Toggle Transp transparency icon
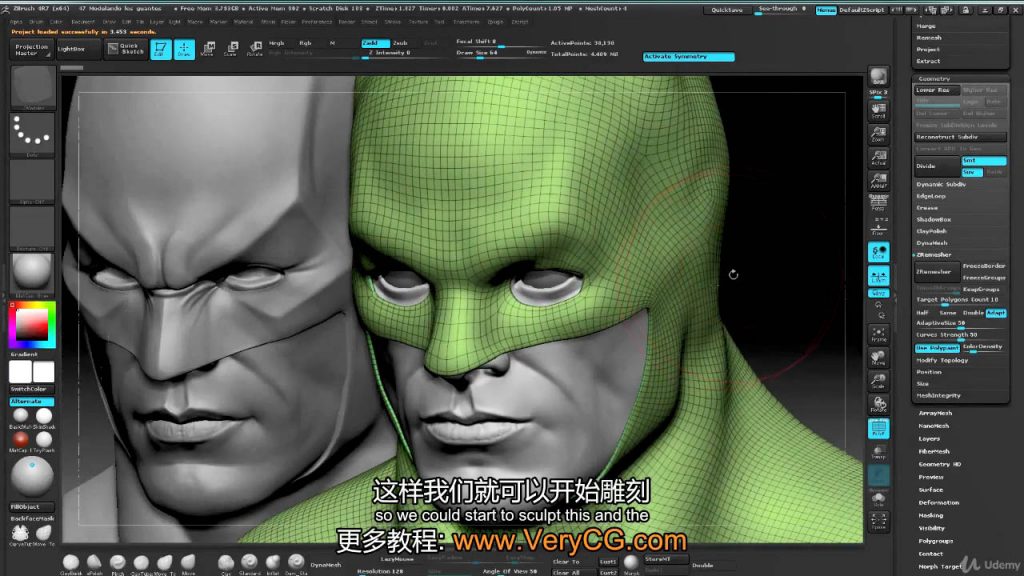Image resolution: width=1024 pixels, height=576 pixels. 878,452
